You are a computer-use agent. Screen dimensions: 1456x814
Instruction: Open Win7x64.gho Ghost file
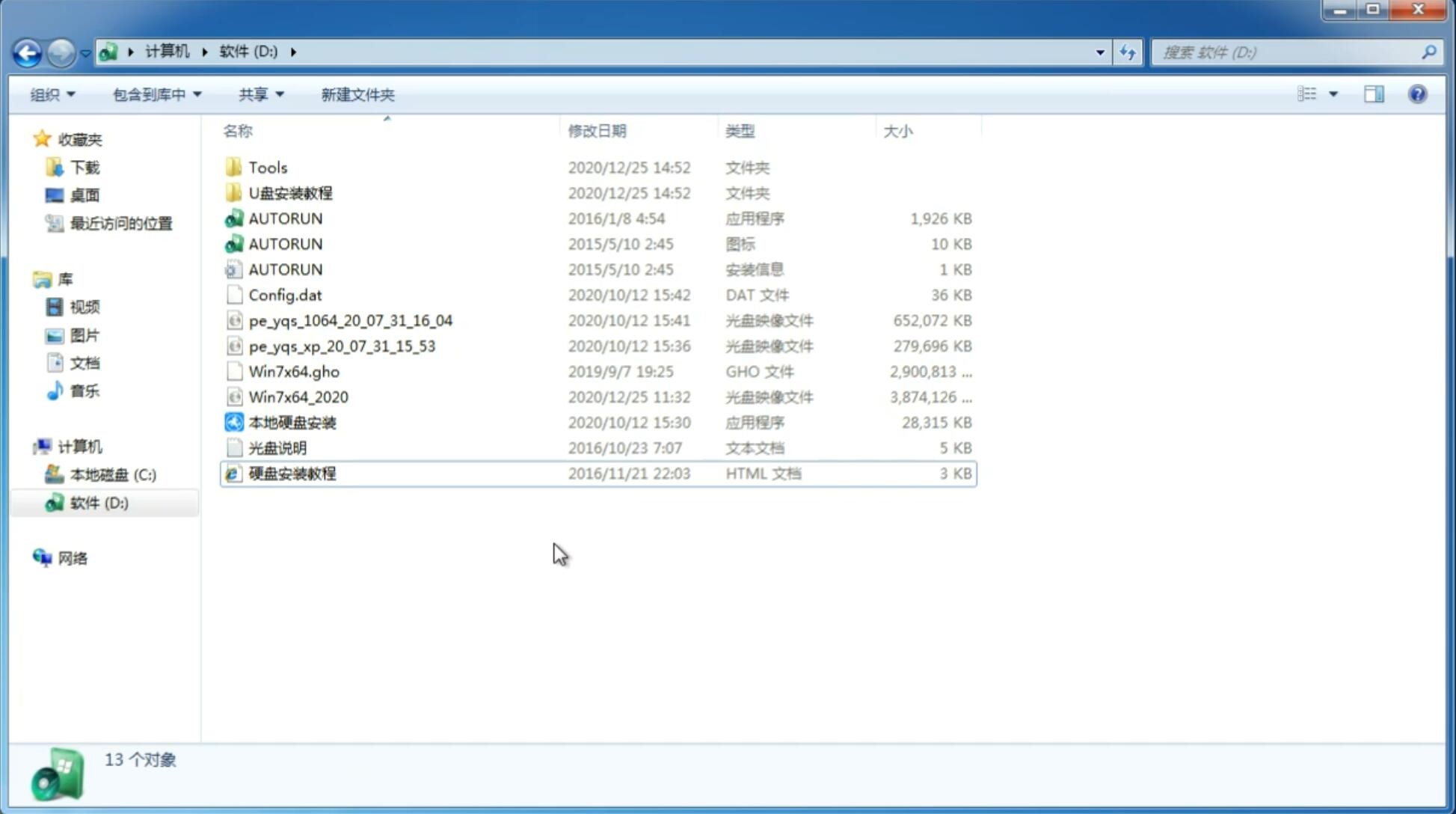(294, 371)
